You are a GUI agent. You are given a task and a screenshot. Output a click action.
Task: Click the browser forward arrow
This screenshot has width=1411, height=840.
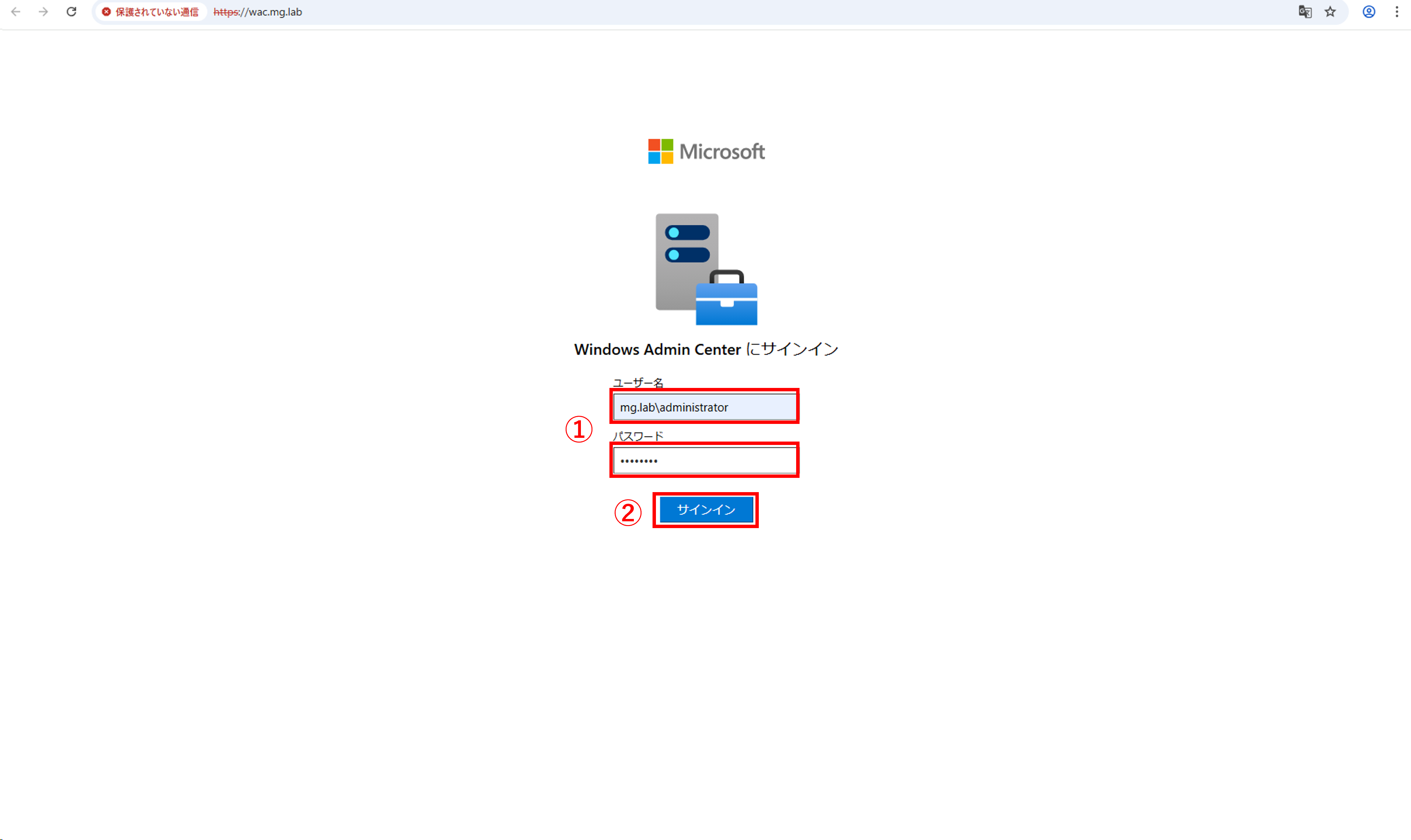tap(43, 12)
